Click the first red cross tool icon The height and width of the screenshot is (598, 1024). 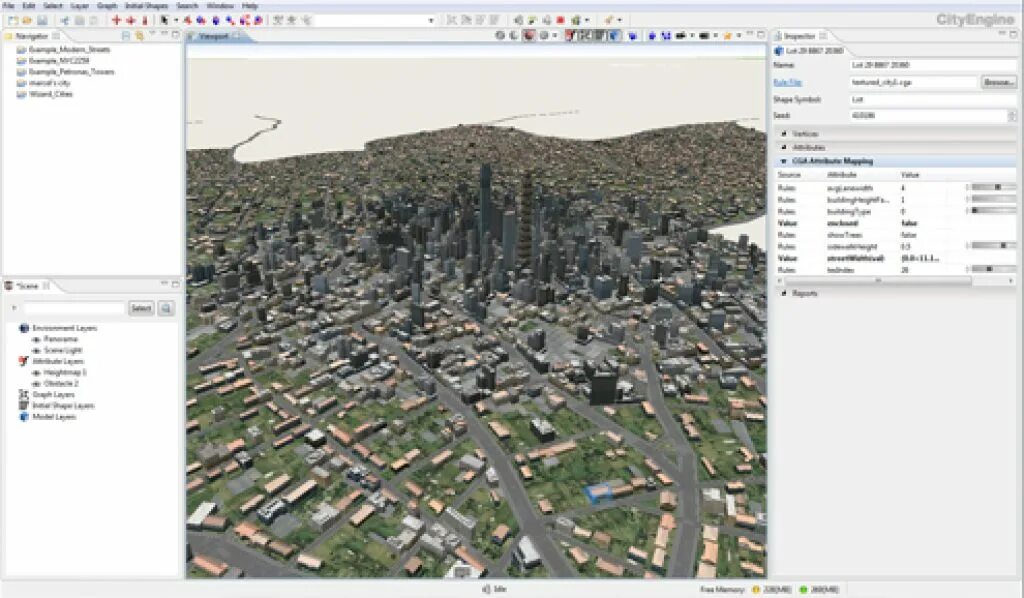click(x=116, y=20)
